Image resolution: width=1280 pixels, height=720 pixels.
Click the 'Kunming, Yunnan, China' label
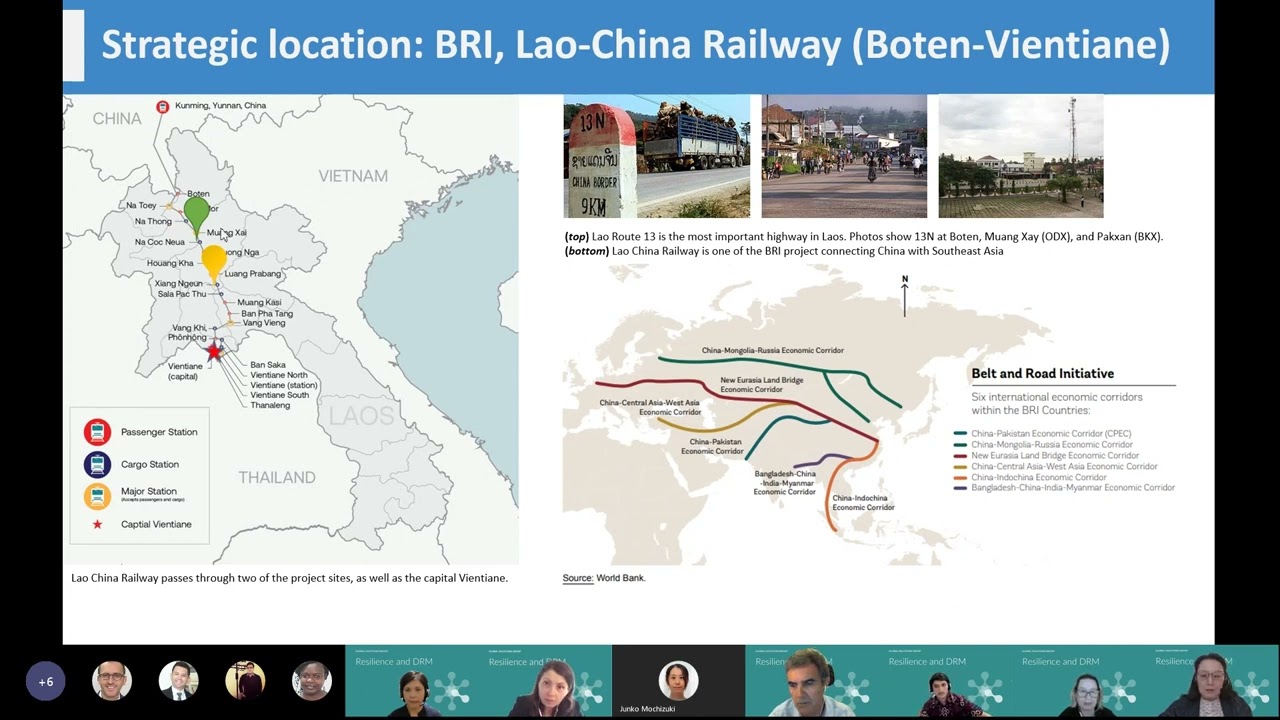220,105
